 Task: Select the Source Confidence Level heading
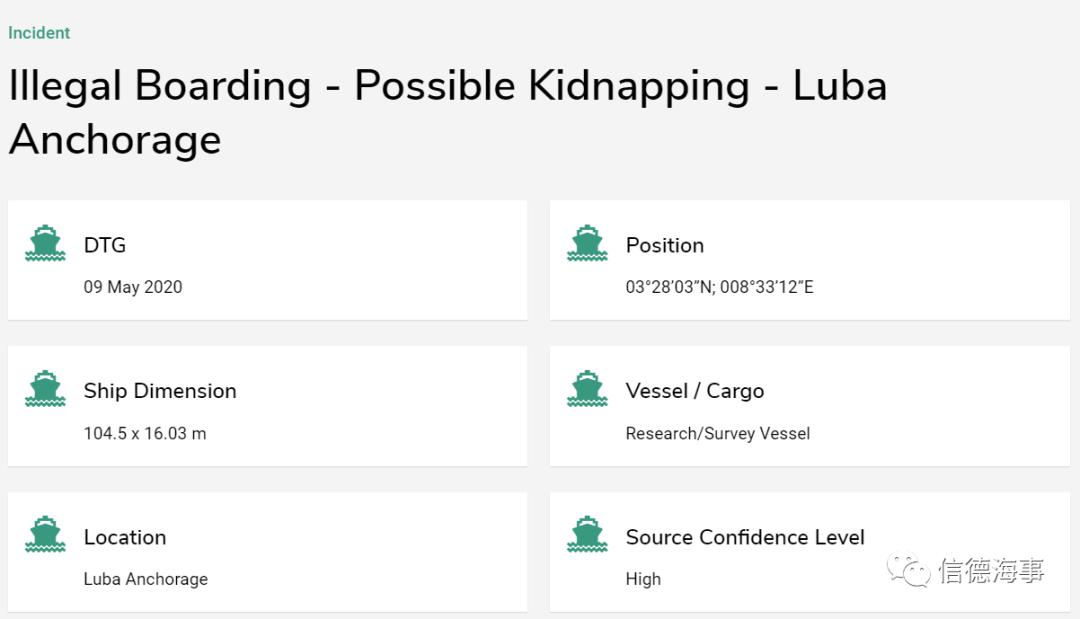[745, 537]
